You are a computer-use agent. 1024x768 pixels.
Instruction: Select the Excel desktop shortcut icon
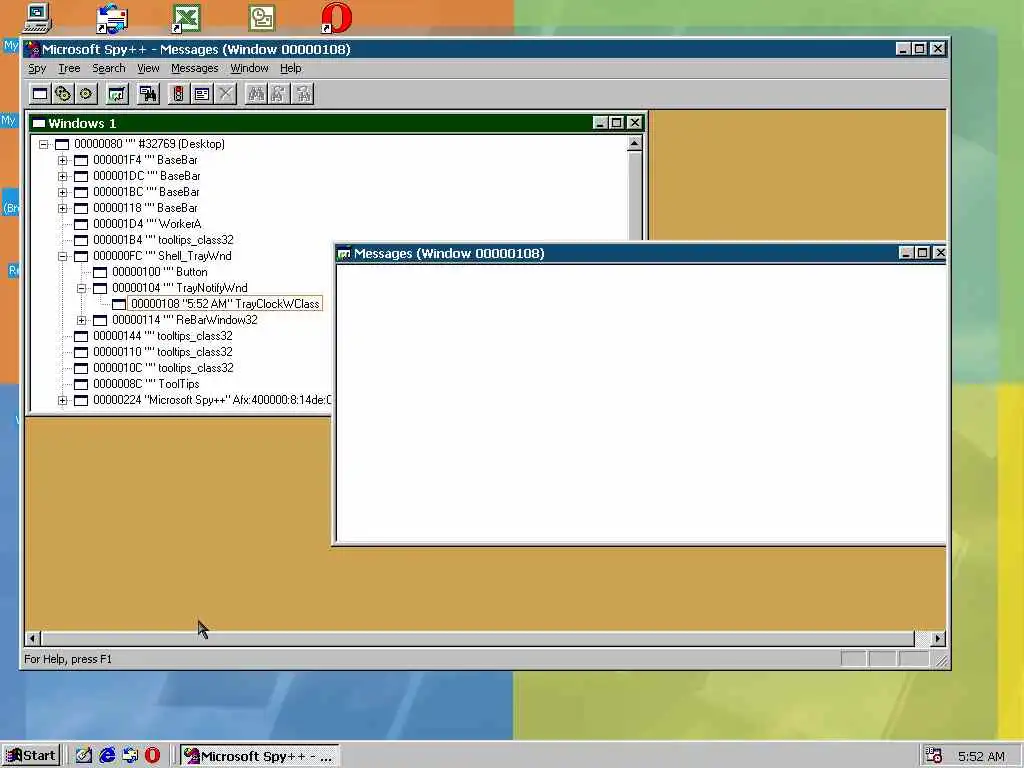tap(185, 18)
